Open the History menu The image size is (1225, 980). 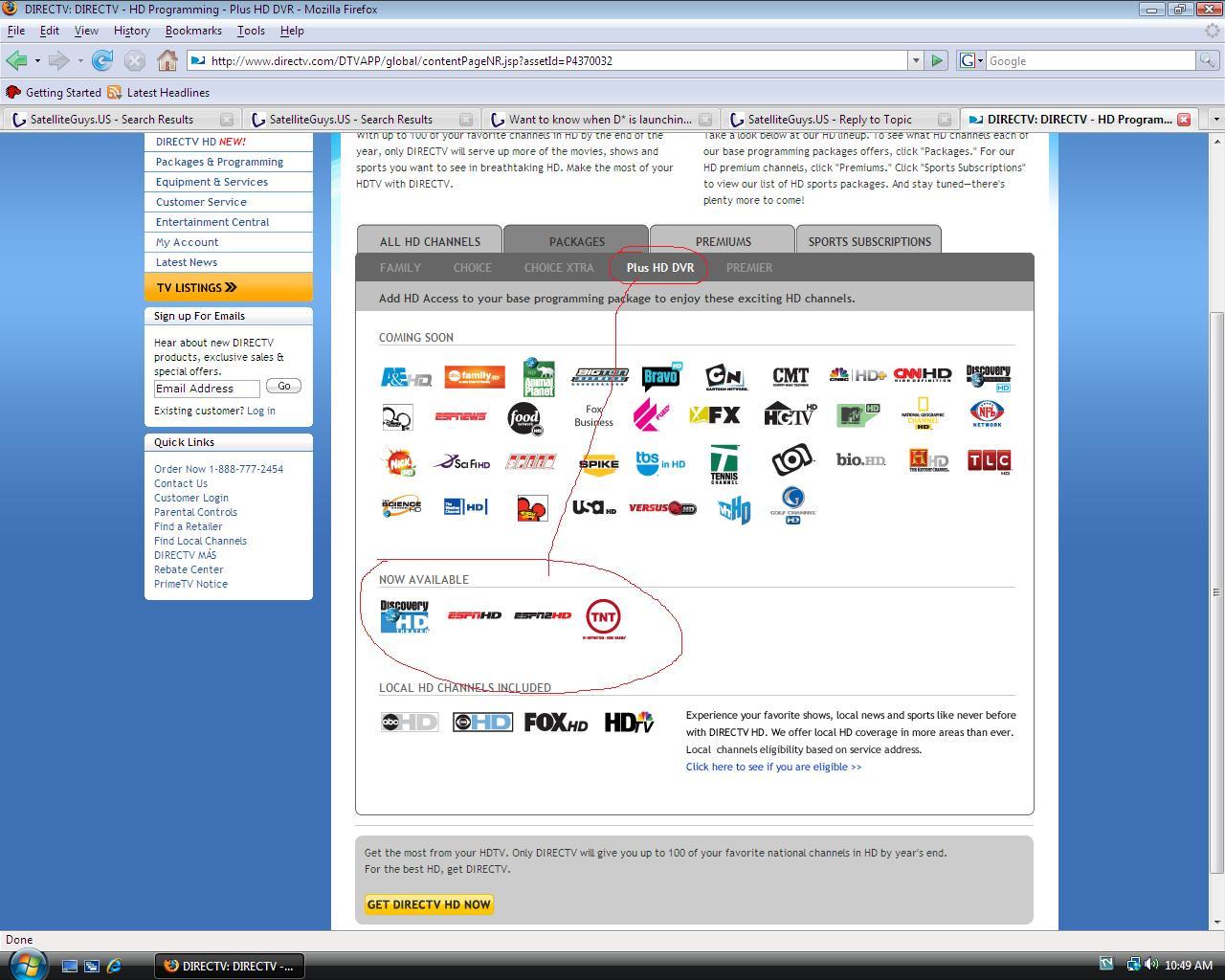pyautogui.click(x=132, y=31)
